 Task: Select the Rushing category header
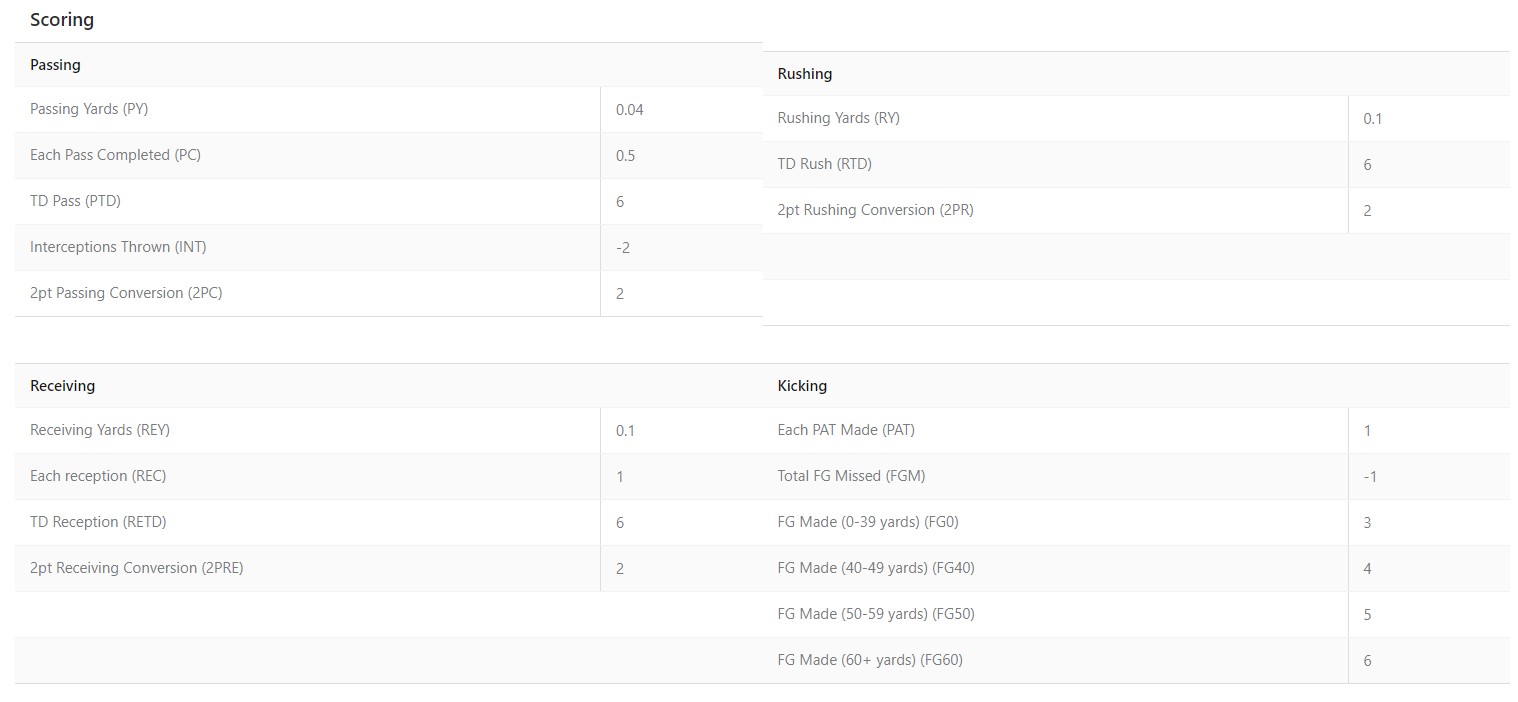(x=805, y=74)
